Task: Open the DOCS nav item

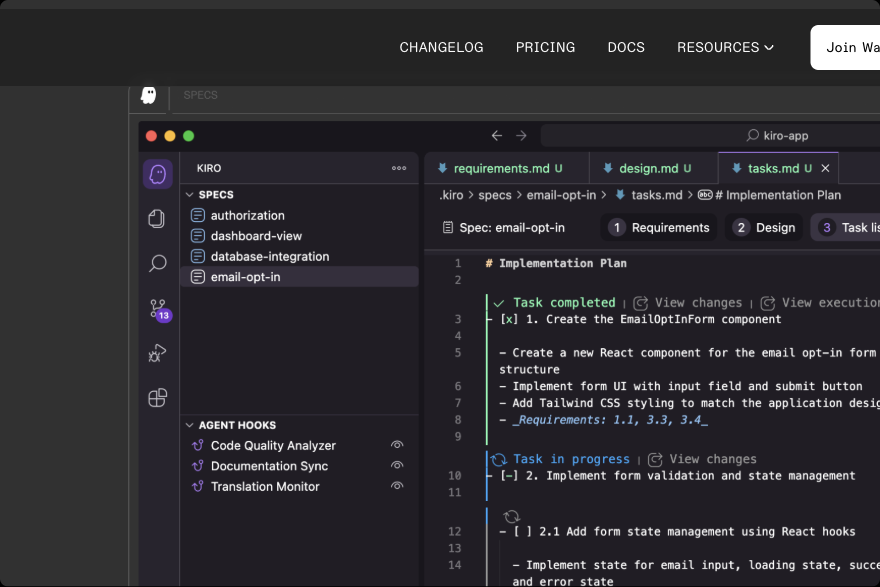Action: [626, 47]
